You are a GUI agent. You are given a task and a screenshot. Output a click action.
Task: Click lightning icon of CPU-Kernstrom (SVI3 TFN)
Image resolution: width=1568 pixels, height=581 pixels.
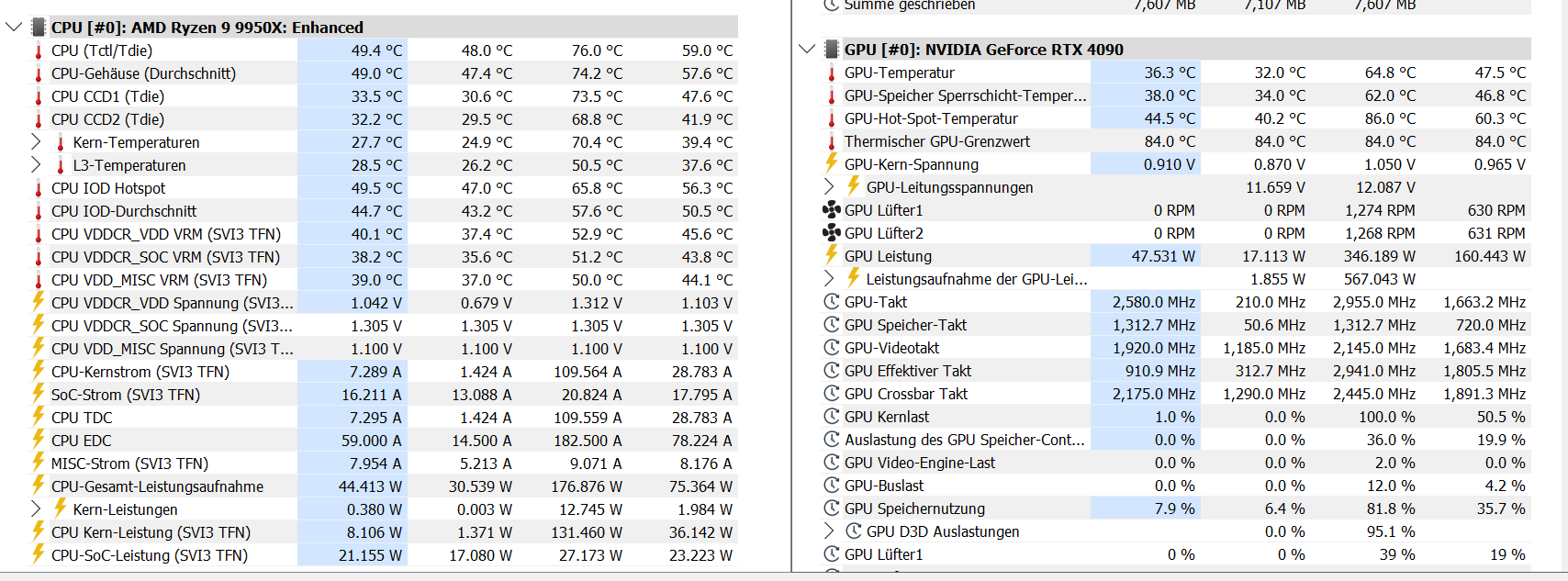pos(39,370)
